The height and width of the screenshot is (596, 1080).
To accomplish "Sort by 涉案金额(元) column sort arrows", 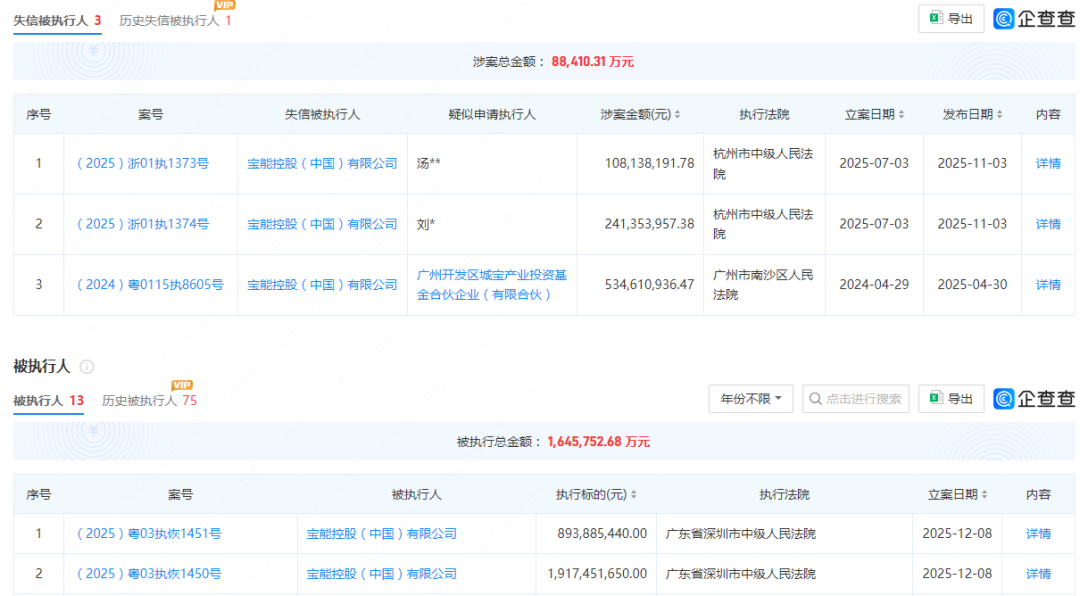I will click(678, 115).
